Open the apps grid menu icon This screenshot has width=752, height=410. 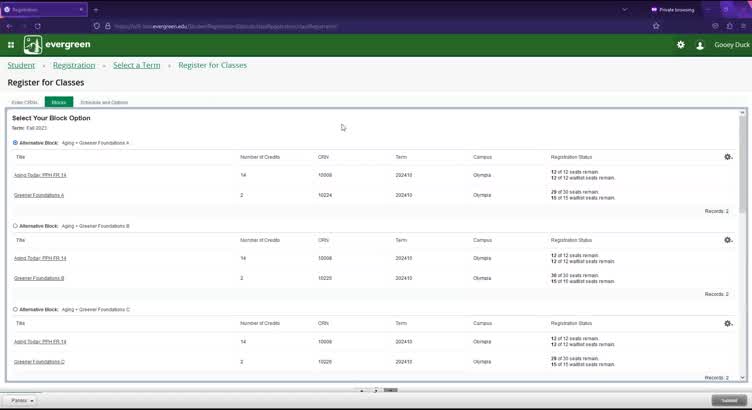pyautogui.click(x=11, y=45)
